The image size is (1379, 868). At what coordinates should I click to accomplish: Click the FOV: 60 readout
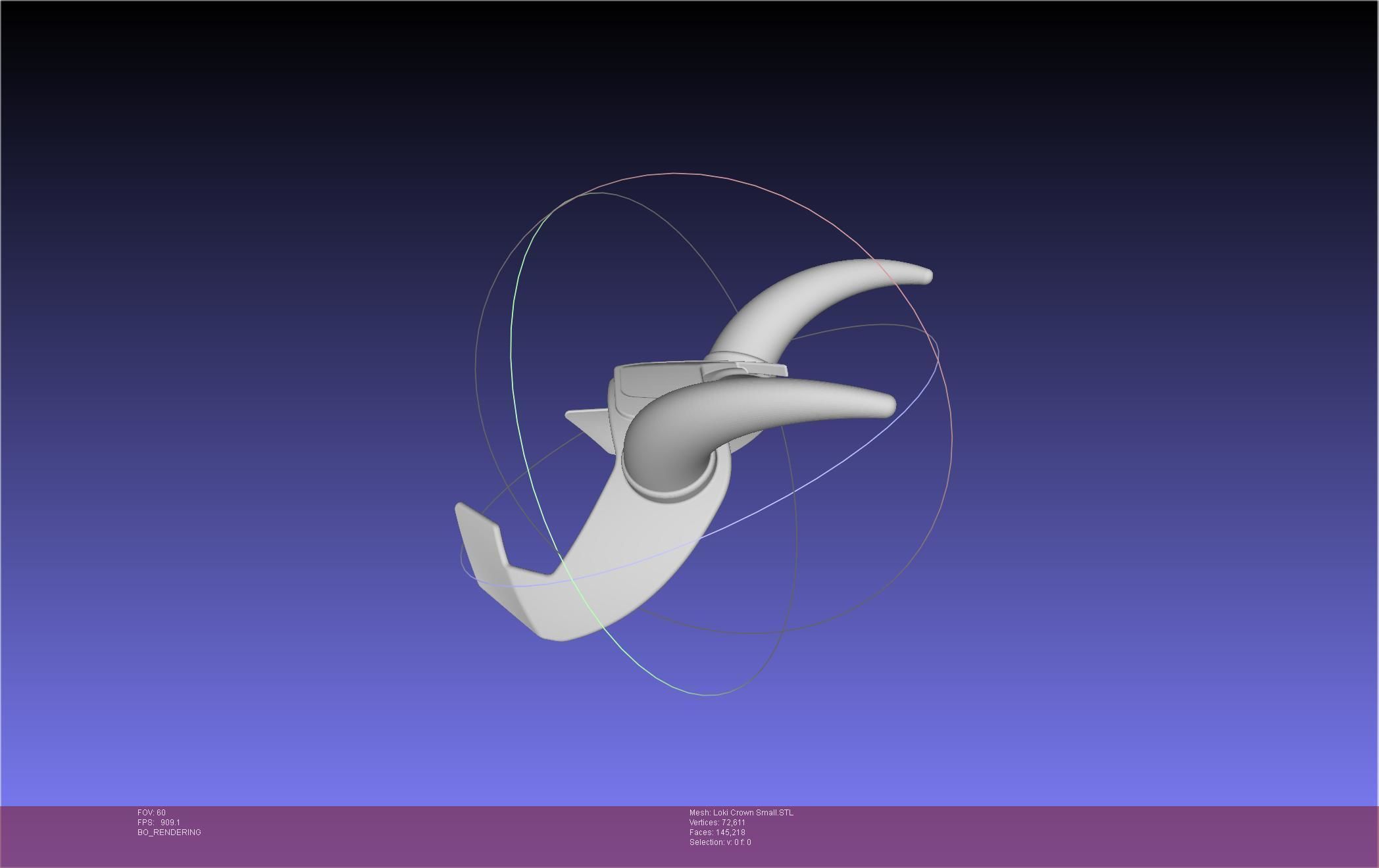[x=151, y=813]
